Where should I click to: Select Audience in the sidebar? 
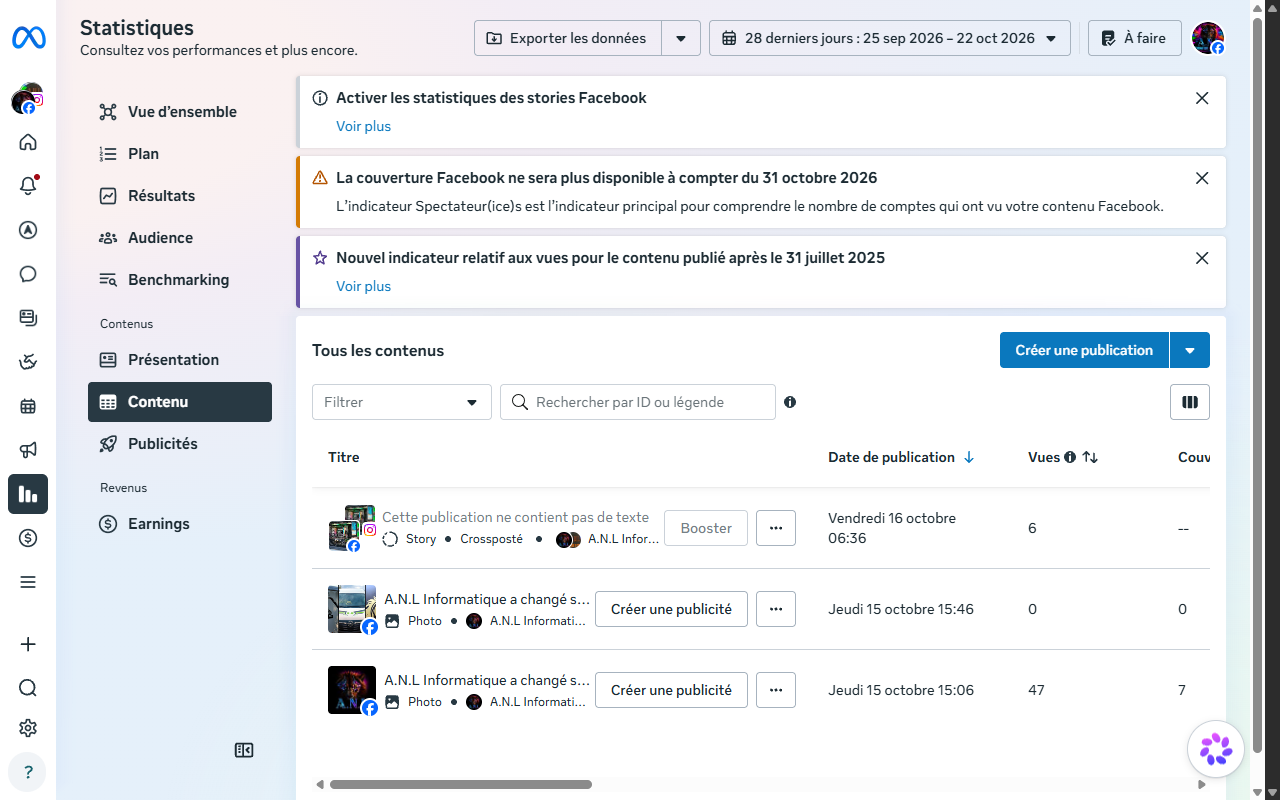(180, 238)
